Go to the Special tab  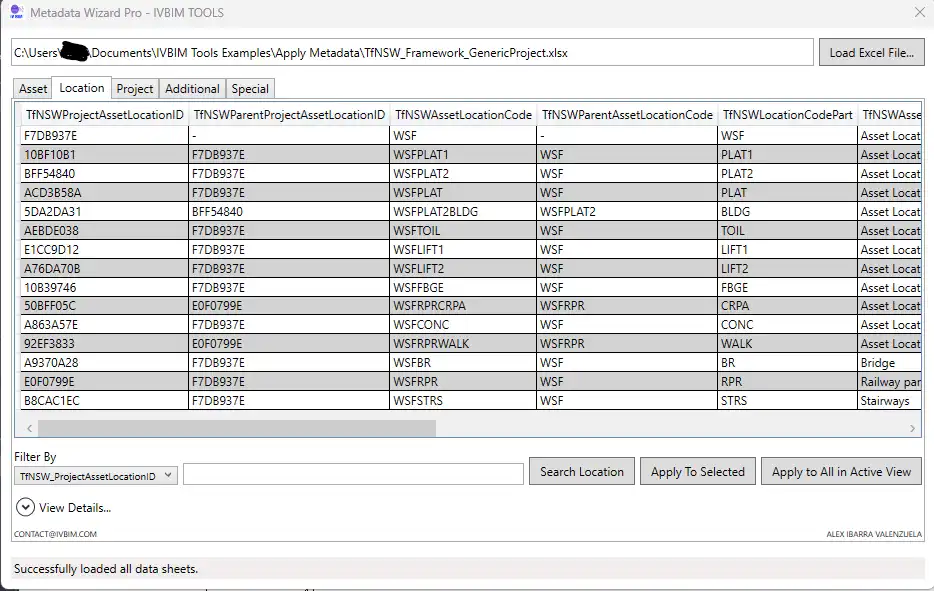(250, 89)
